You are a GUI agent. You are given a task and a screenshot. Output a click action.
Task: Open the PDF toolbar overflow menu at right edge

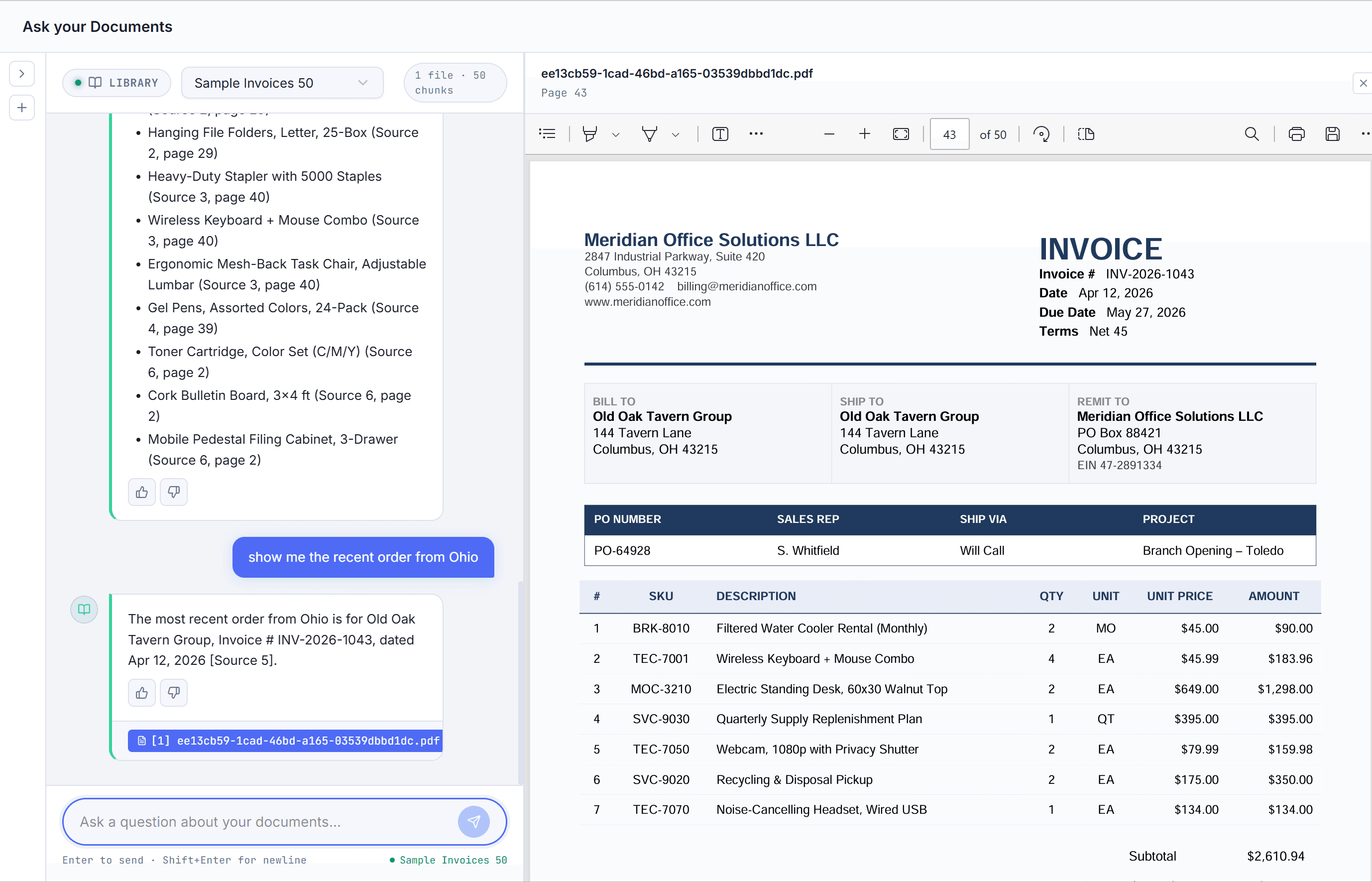(x=1365, y=134)
